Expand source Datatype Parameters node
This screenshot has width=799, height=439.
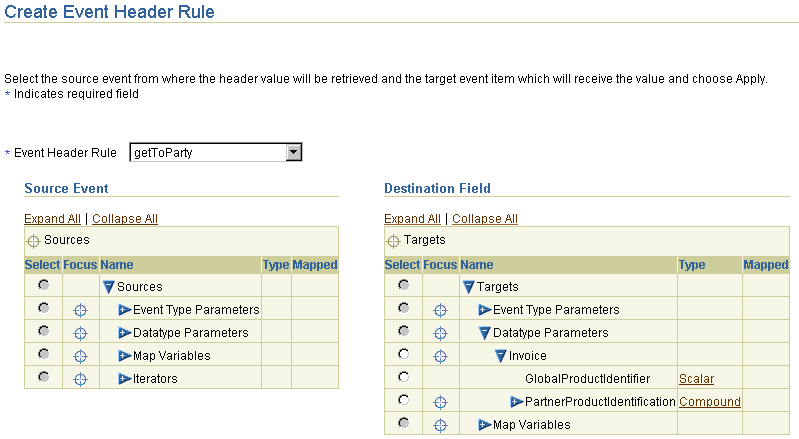point(125,333)
